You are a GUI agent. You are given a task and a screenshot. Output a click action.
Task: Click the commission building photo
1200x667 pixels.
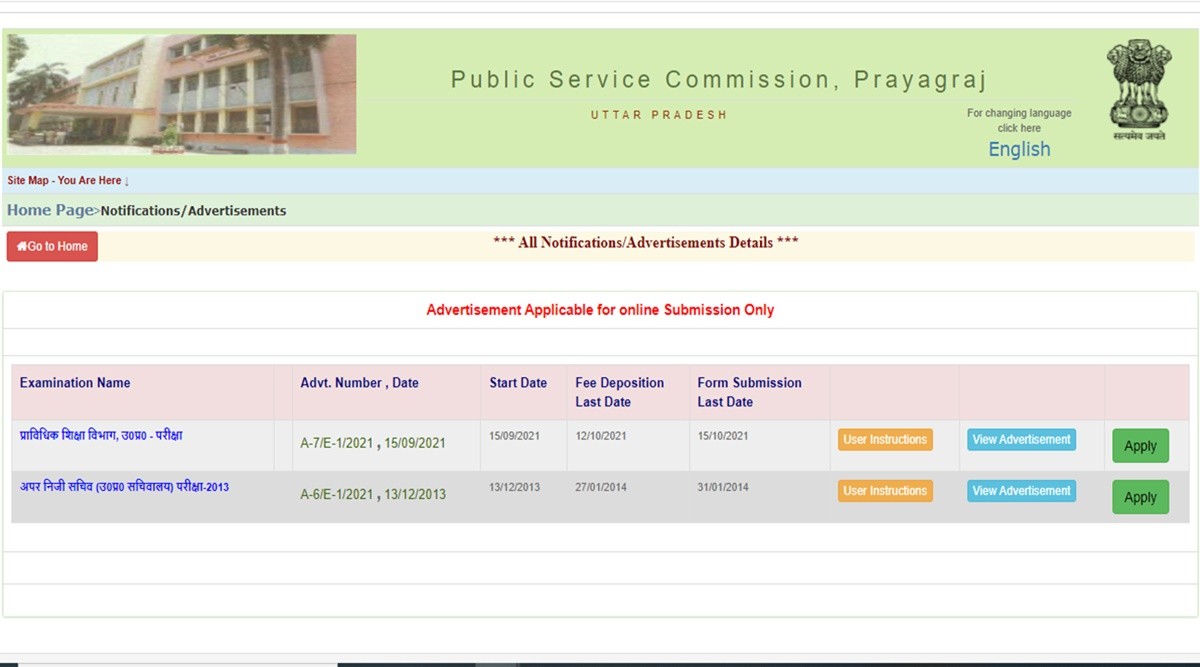click(x=181, y=94)
